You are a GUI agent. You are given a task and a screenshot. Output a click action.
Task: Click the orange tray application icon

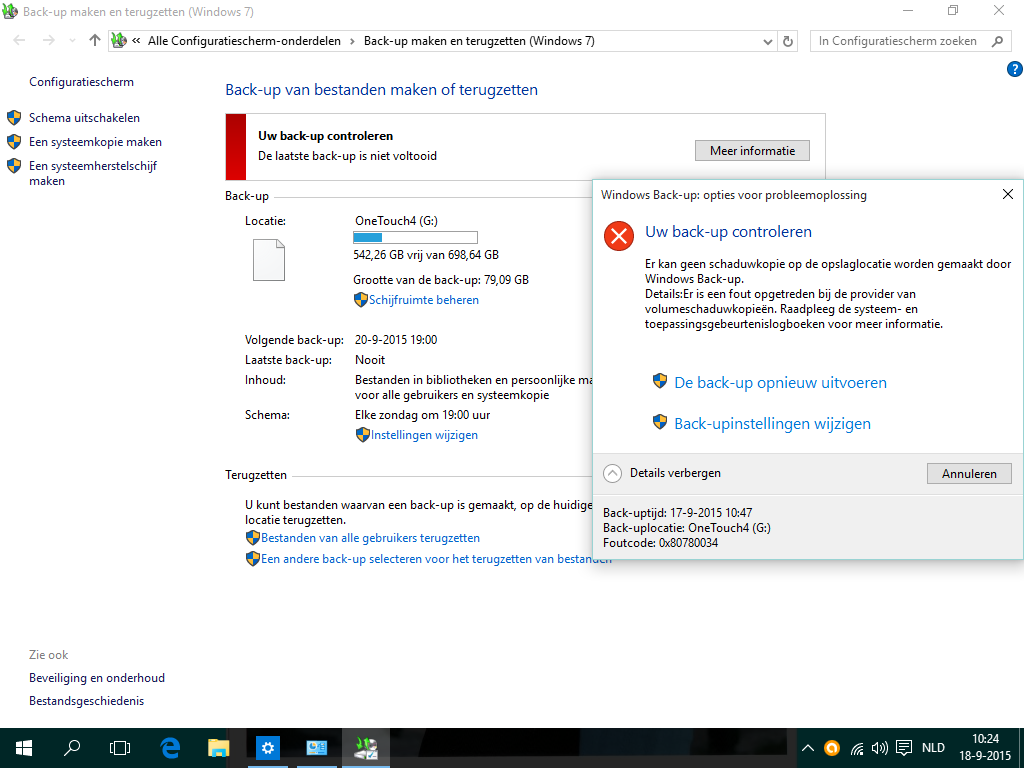(831, 748)
